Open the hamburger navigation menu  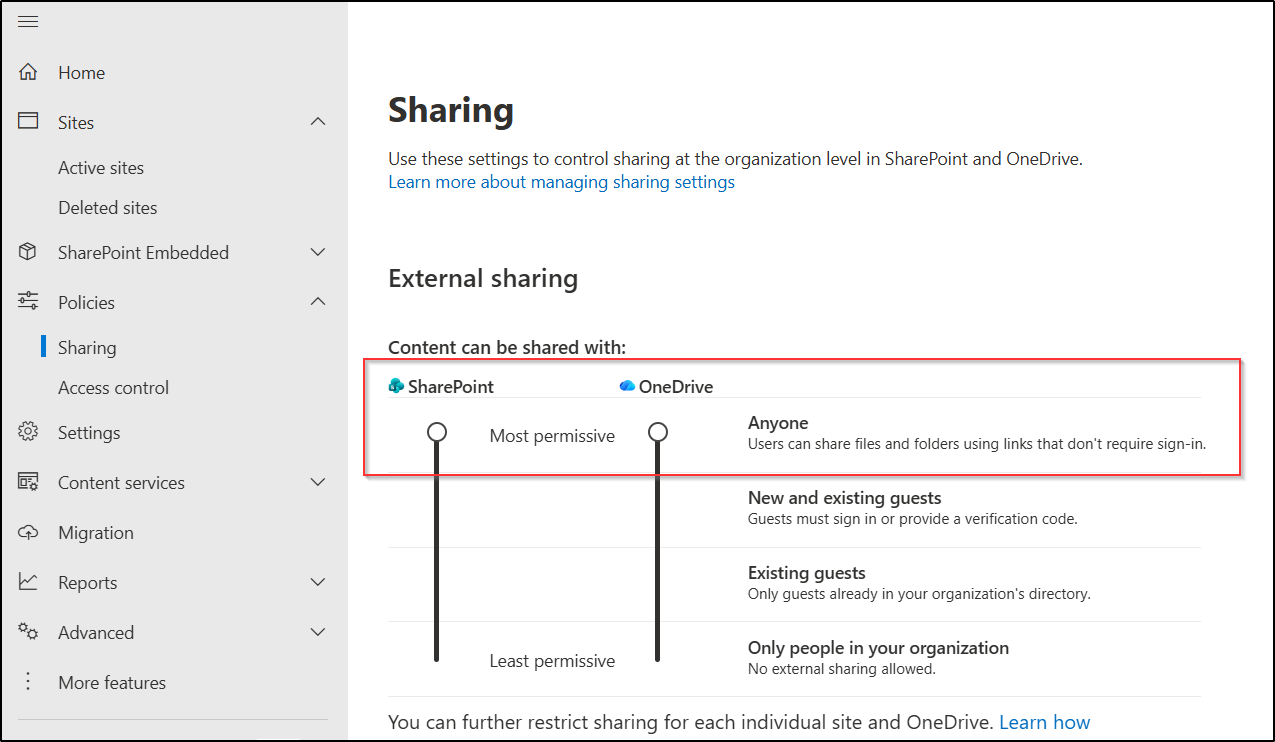[28, 22]
